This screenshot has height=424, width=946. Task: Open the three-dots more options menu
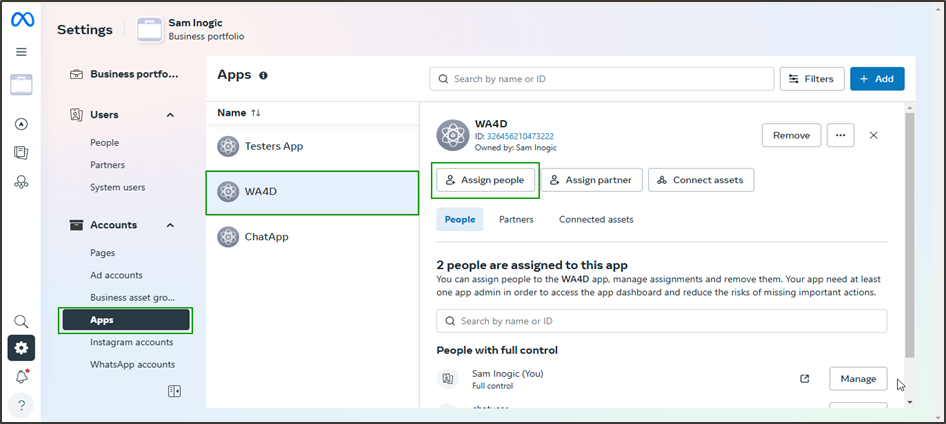pos(840,135)
